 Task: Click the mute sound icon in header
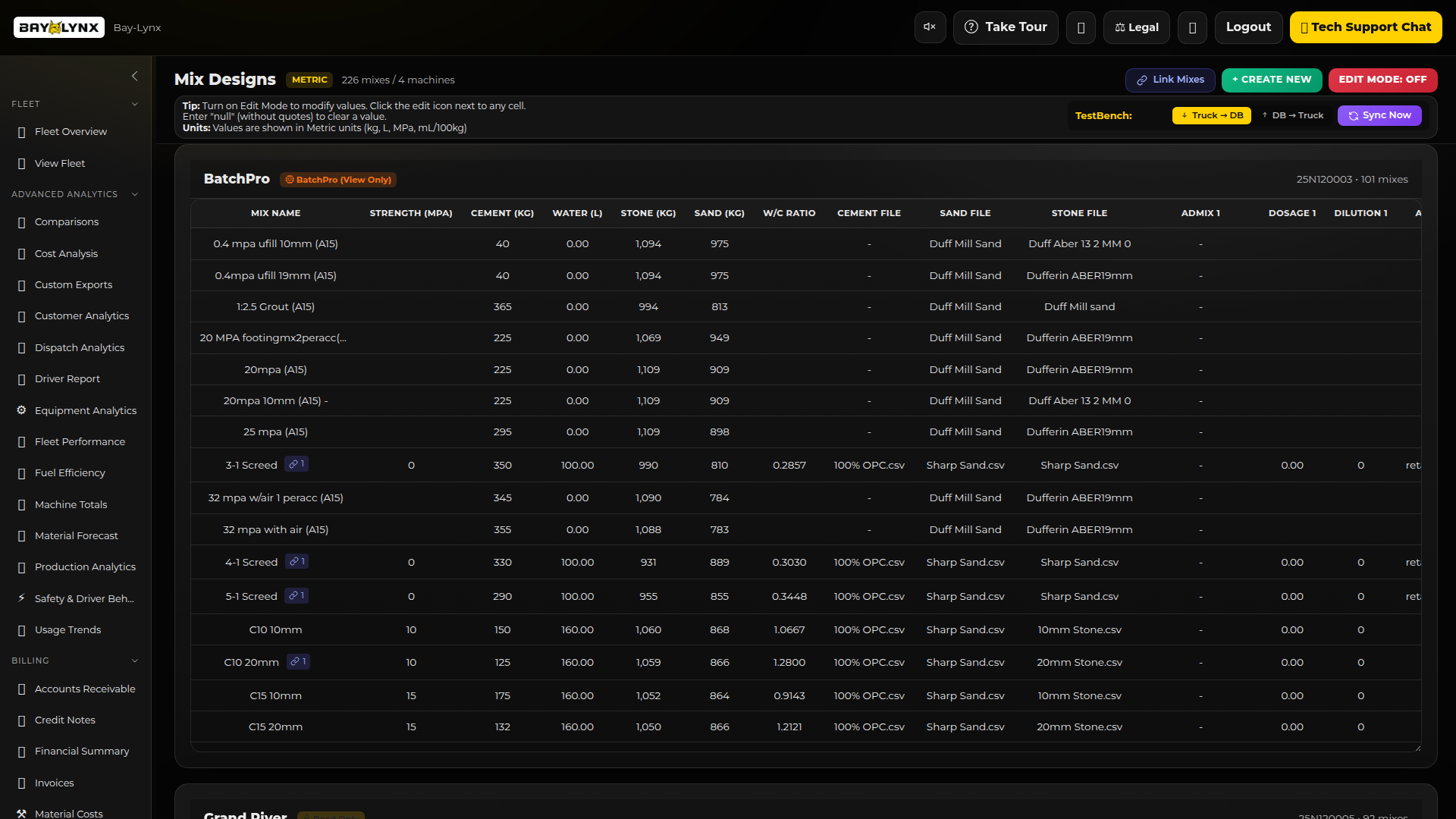point(930,27)
